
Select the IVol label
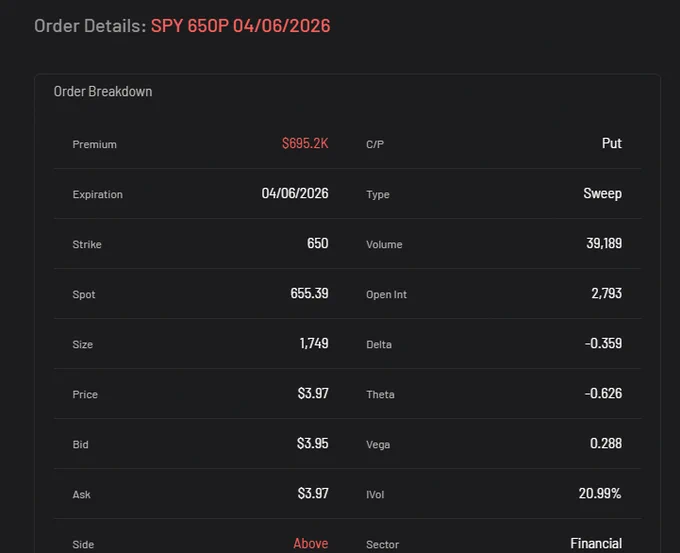[x=375, y=494]
